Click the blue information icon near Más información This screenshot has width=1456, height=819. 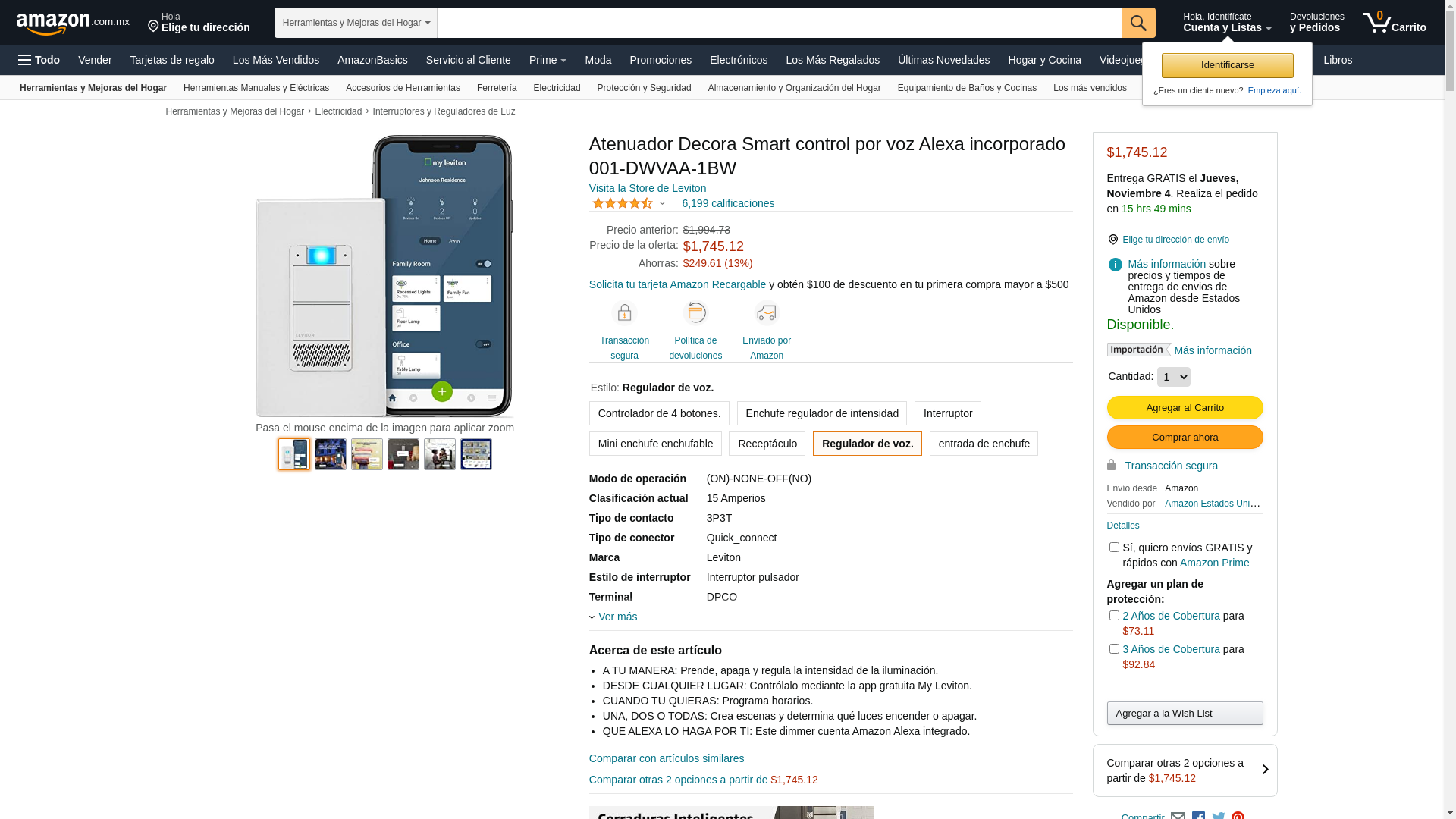click(x=1115, y=265)
